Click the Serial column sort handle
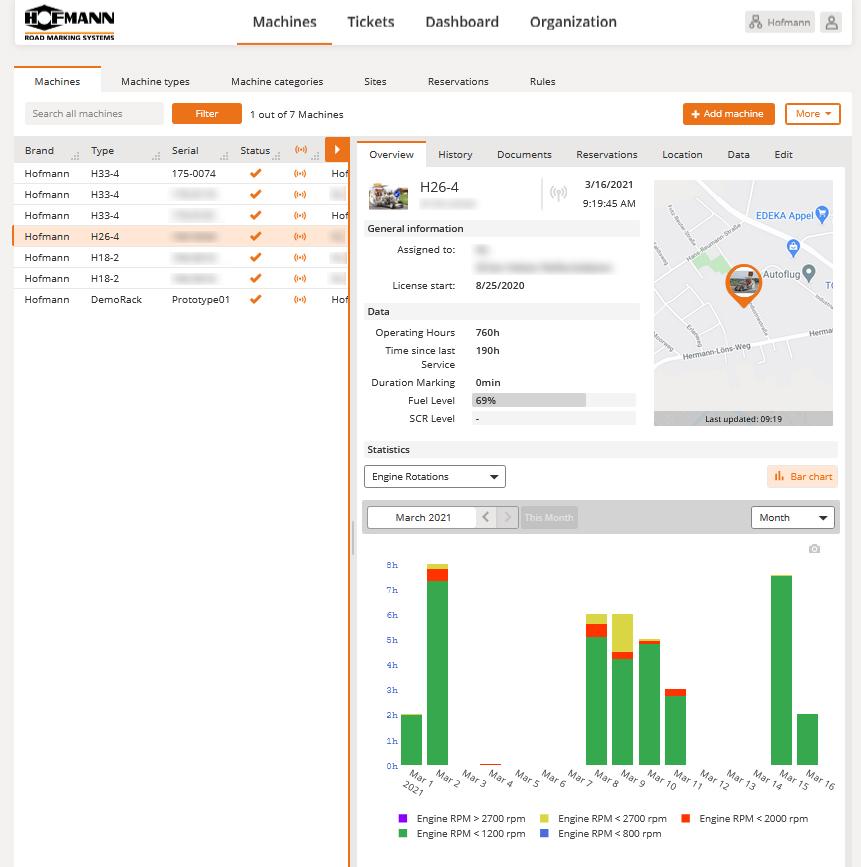This screenshot has height=867, width=861. pyautogui.click(x=224, y=156)
